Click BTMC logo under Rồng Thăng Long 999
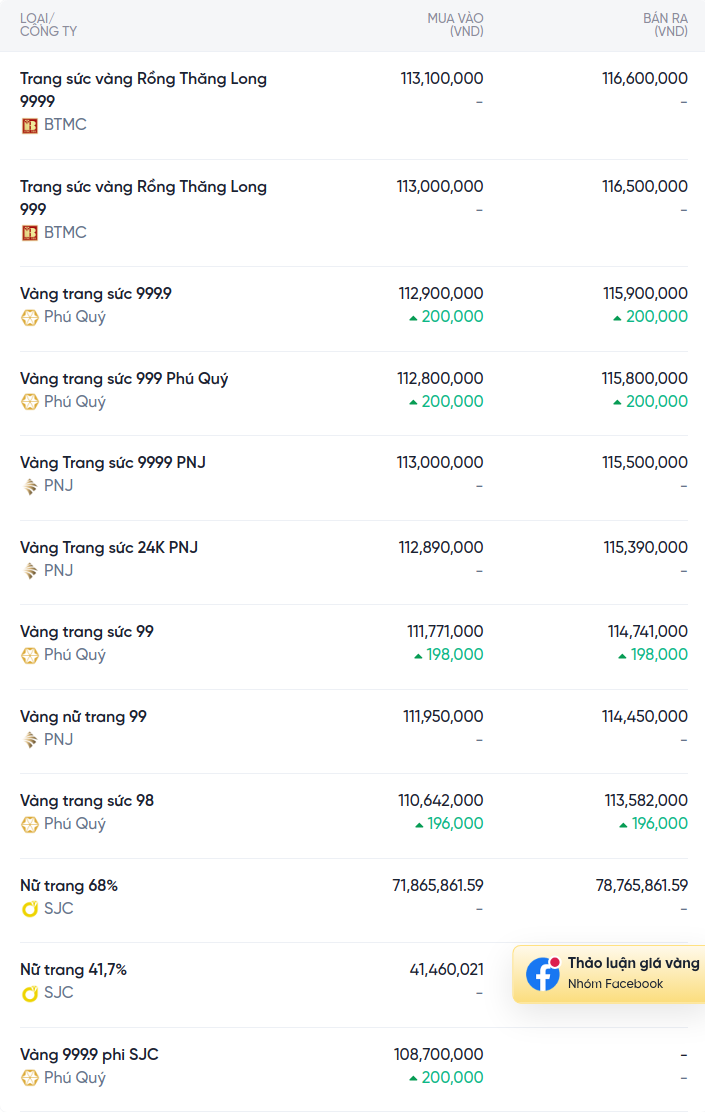 tap(29, 233)
